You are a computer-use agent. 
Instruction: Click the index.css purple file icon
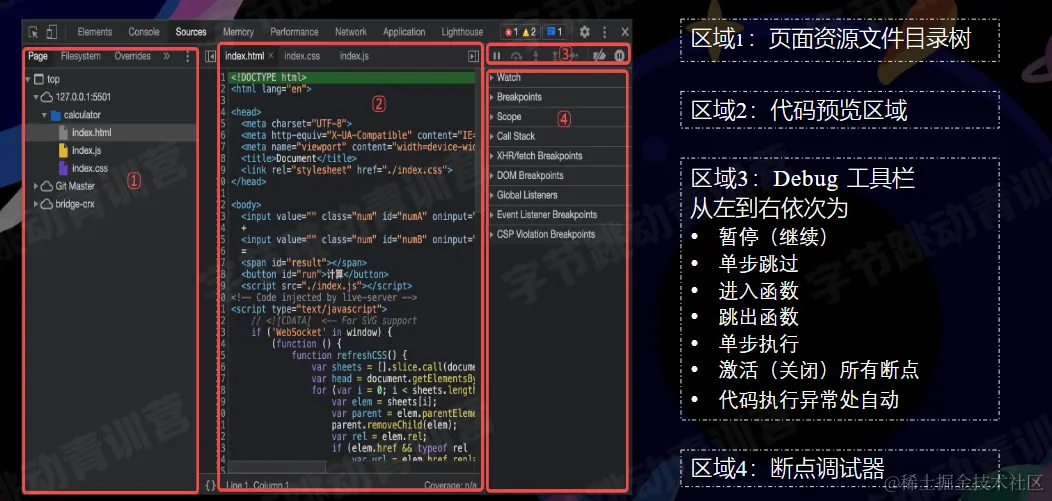[x=64, y=168]
